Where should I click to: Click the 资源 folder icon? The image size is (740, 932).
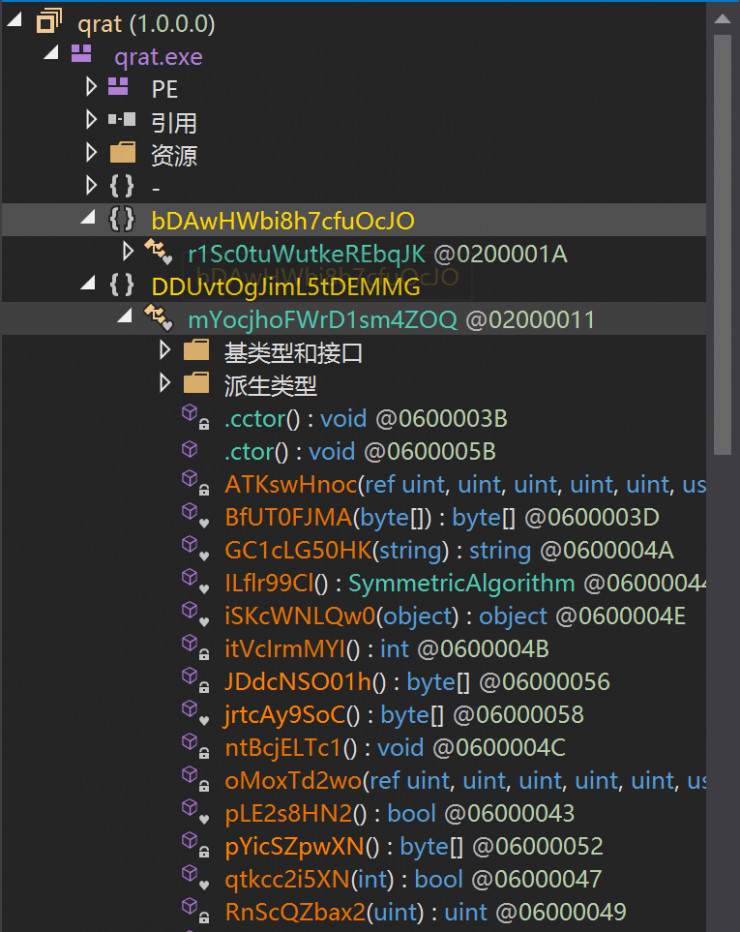pyautogui.click(x=122, y=154)
